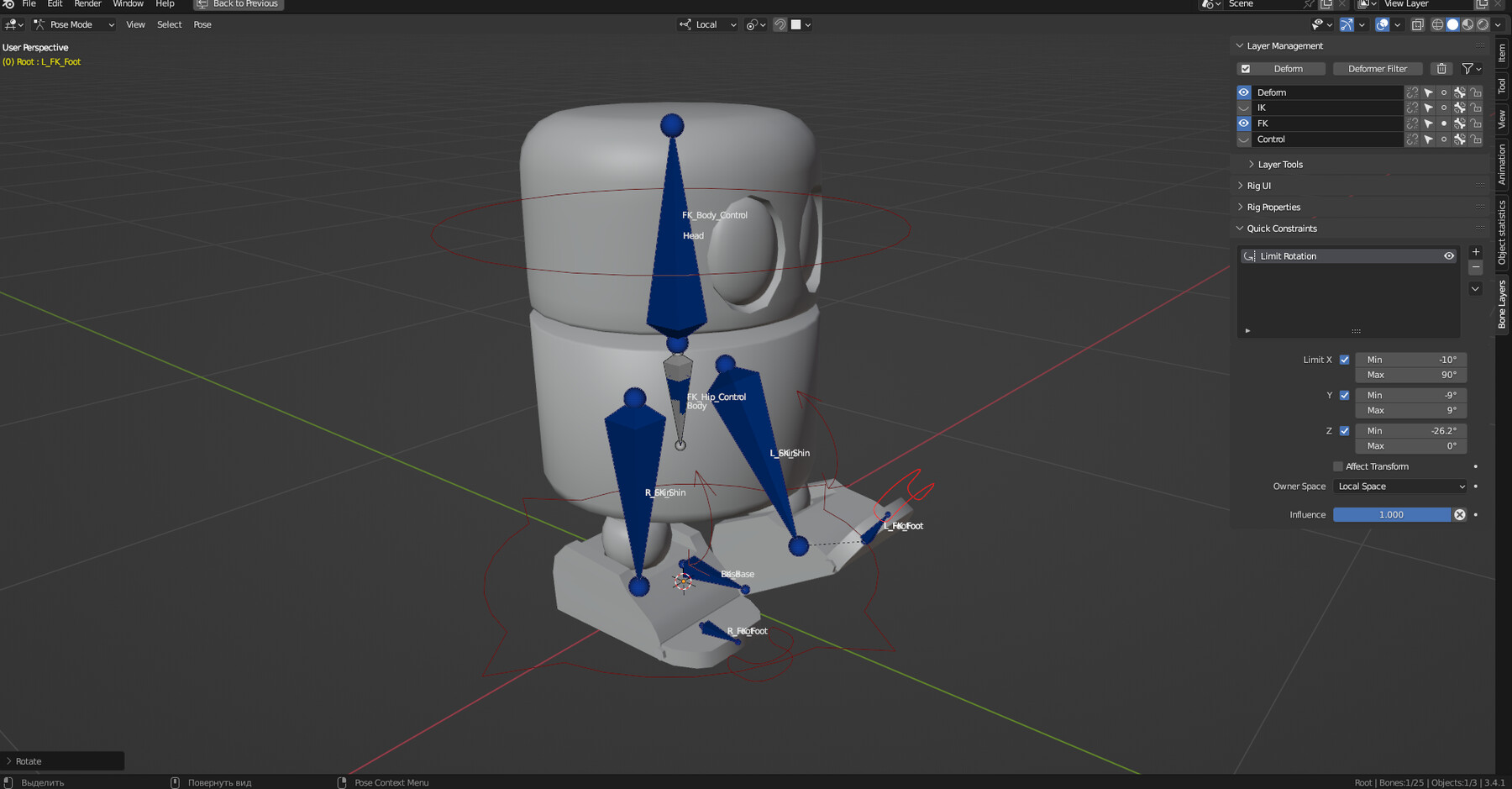This screenshot has width=1512, height=789.
Task: Click the lock icon on the FK layer row
Action: click(1476, 123)
